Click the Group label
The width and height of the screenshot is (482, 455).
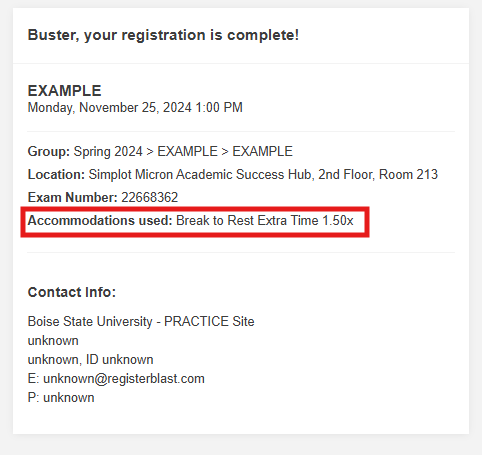[x=49, y=152]
